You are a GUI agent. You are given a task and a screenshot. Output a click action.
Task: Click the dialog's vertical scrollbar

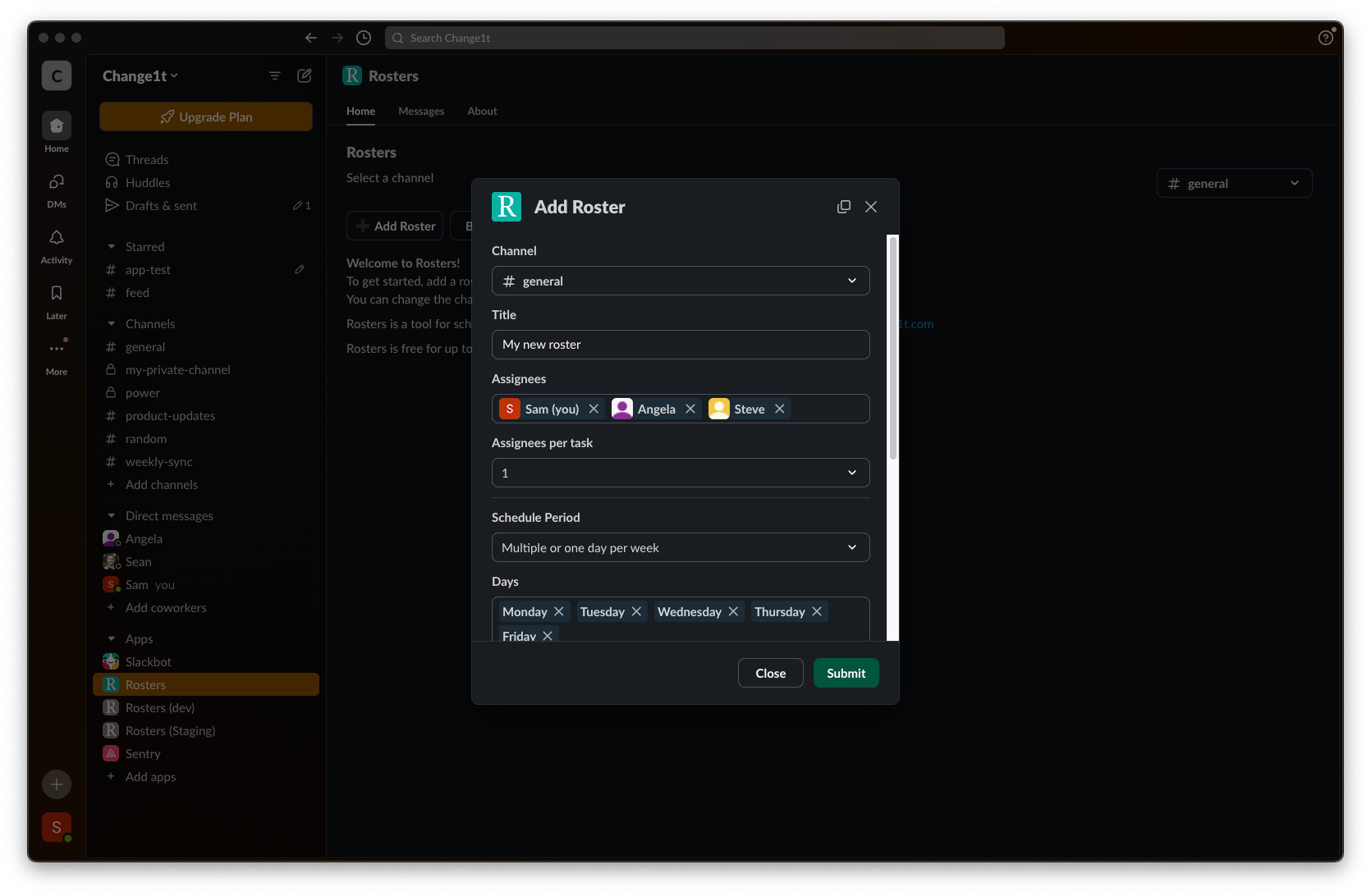893,347
